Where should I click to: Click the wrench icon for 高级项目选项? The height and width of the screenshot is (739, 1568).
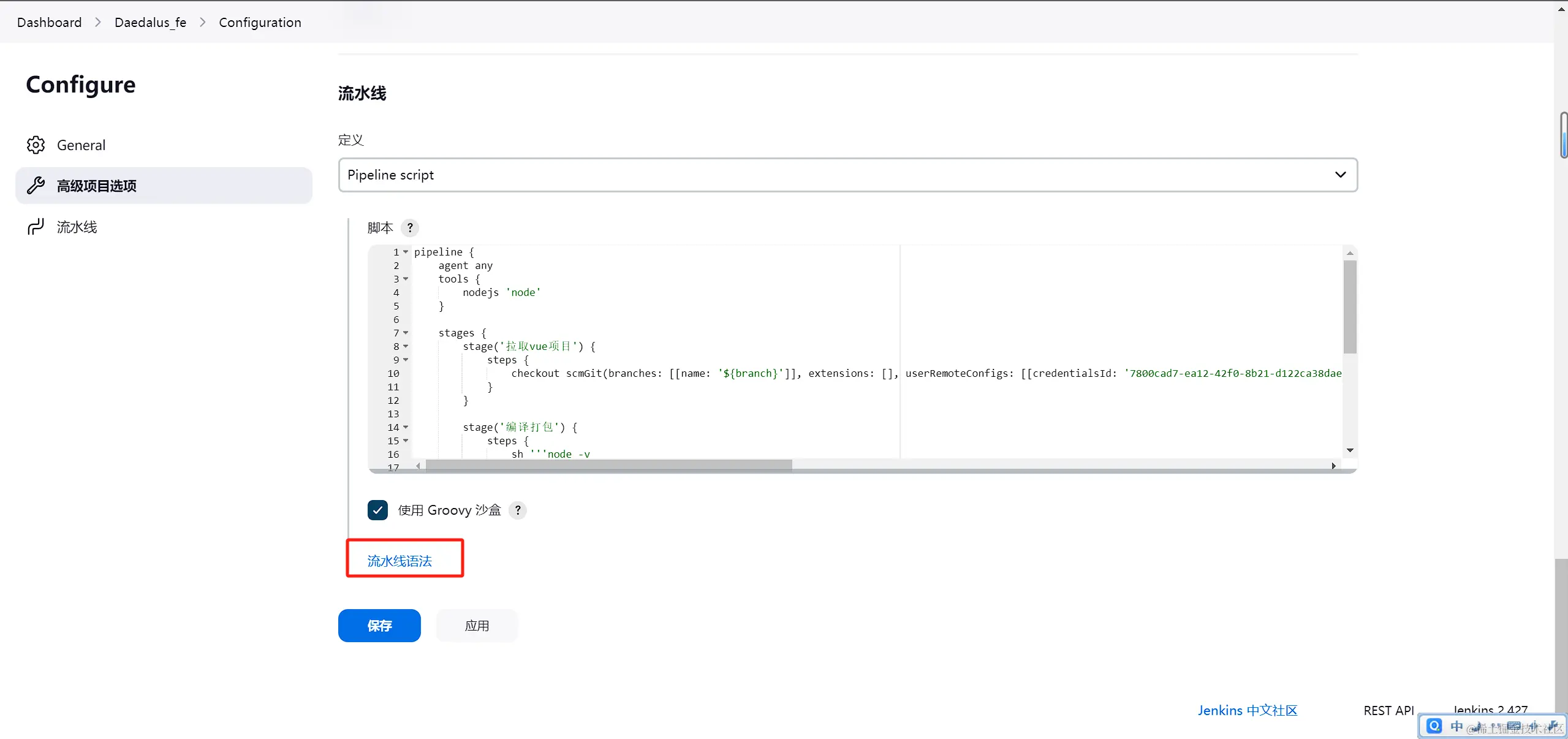click(x=36, y=185)
